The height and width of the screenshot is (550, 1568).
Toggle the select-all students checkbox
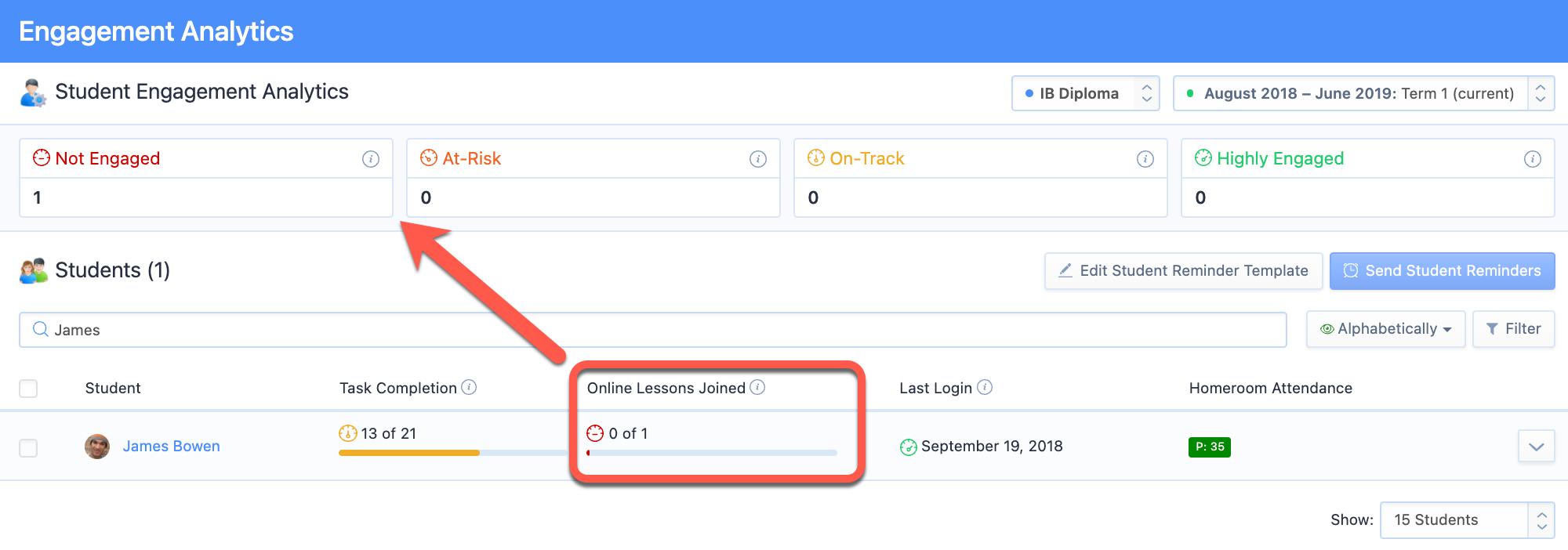tap(28, 389)
